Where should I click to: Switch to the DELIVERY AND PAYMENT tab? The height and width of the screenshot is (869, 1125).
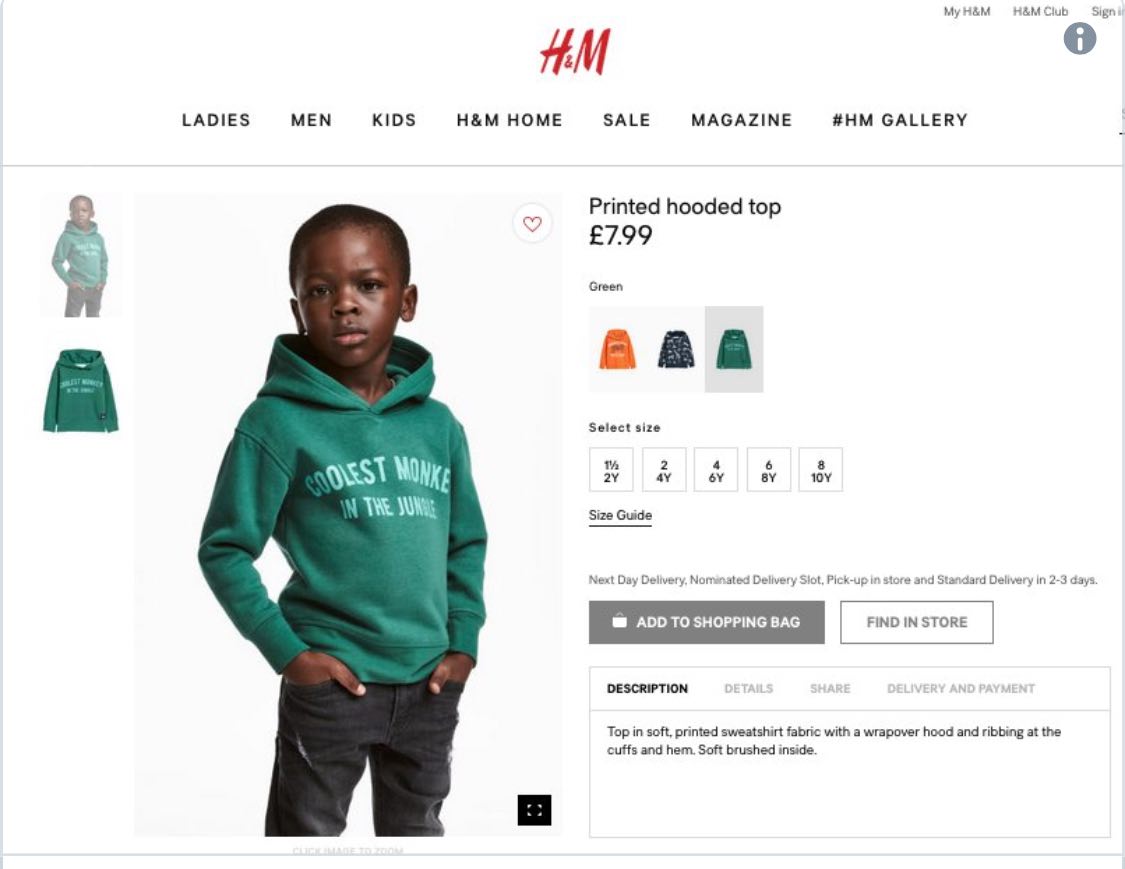coord(961,689)
